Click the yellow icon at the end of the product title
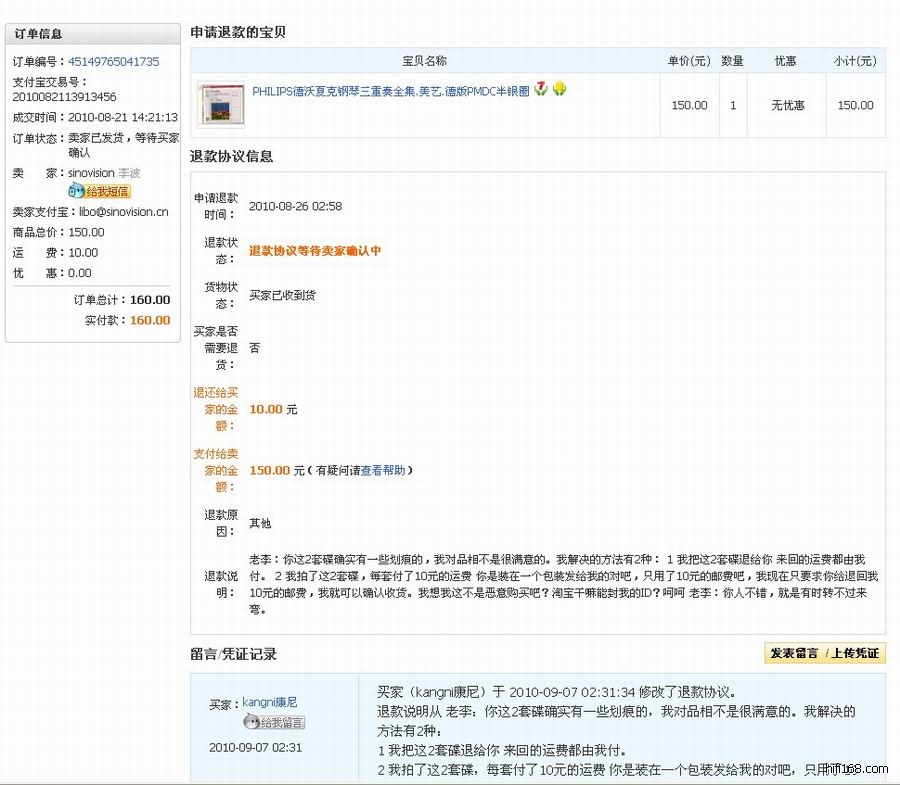 click(x=560, y=89)
